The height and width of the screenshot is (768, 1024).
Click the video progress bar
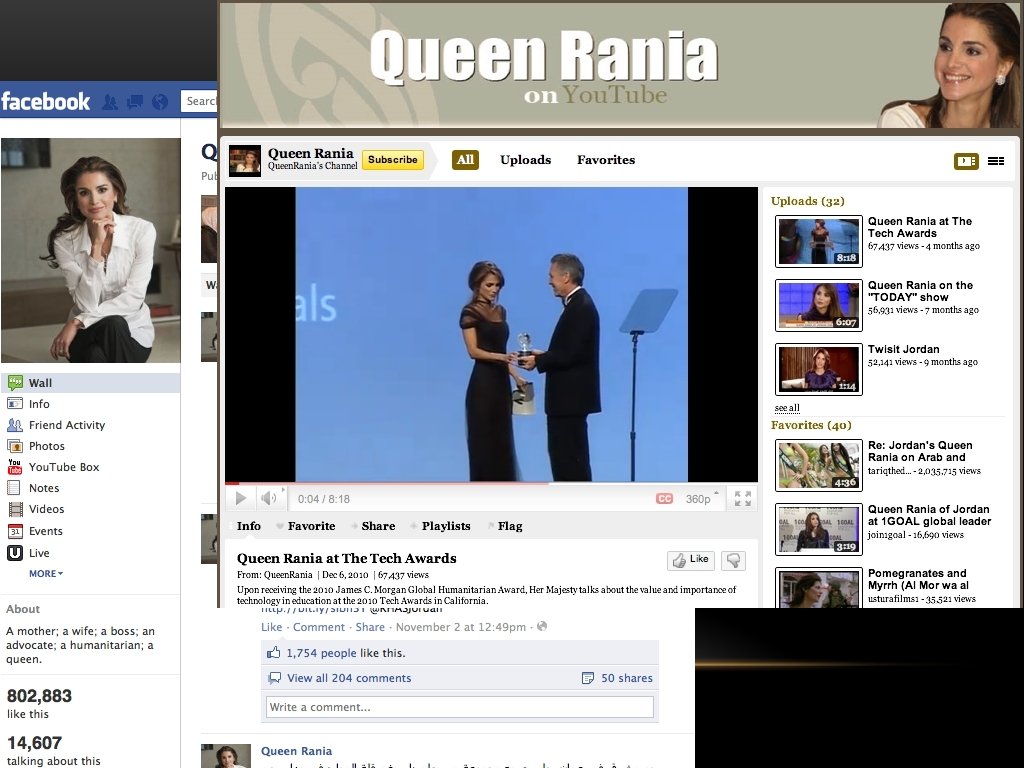point(491,484)
